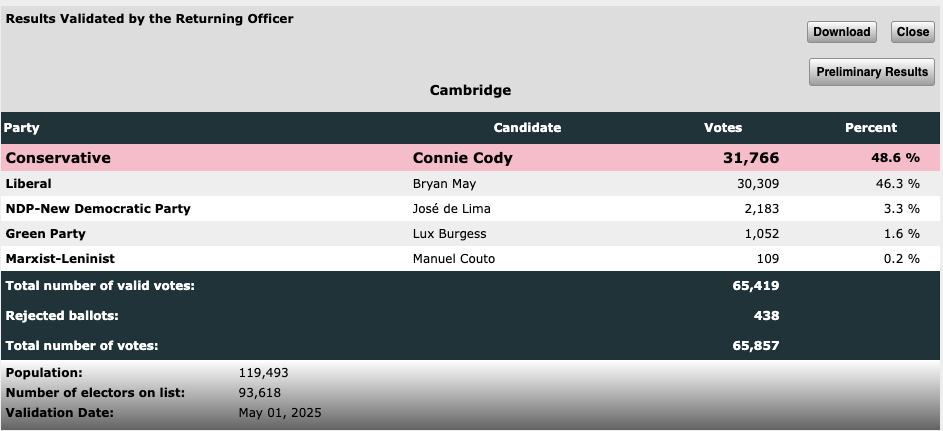Click total valid votes value 65,419
The width and height of the screenshot is (943, 431).
(755, 286)
